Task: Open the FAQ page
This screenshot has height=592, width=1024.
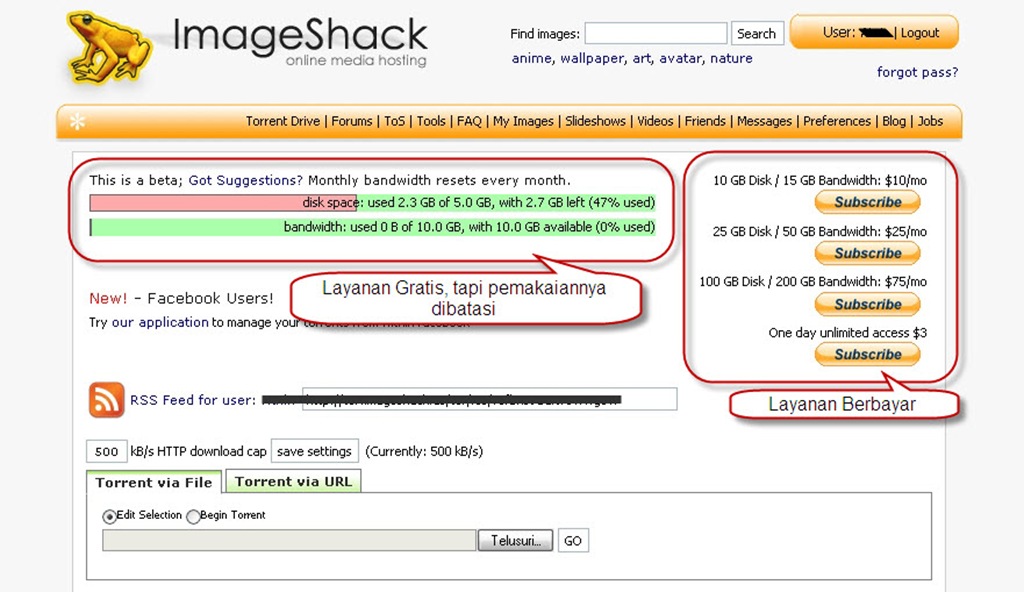Action: 469,121
